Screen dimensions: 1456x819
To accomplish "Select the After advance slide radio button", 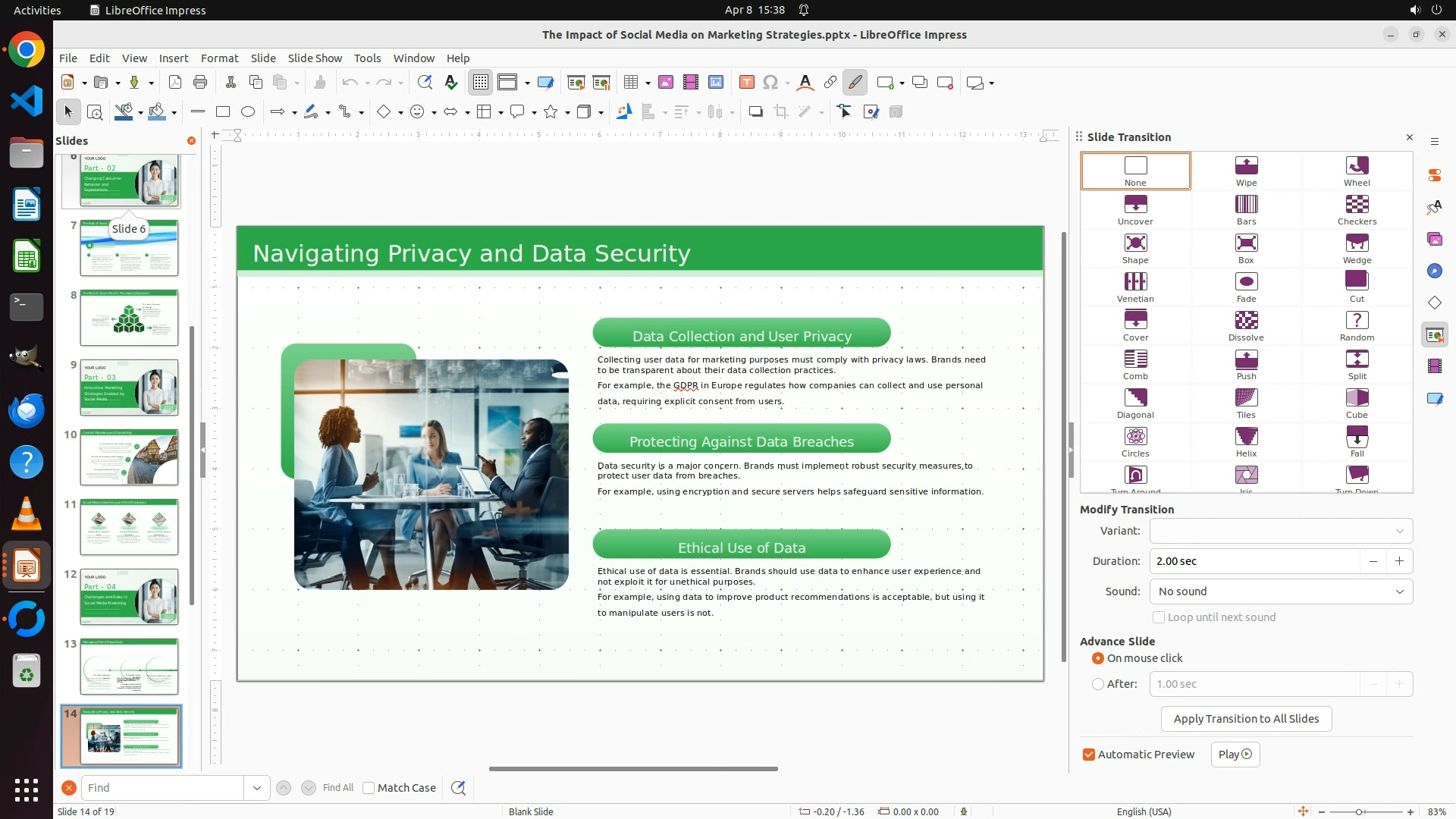I will pos(1098,684).
